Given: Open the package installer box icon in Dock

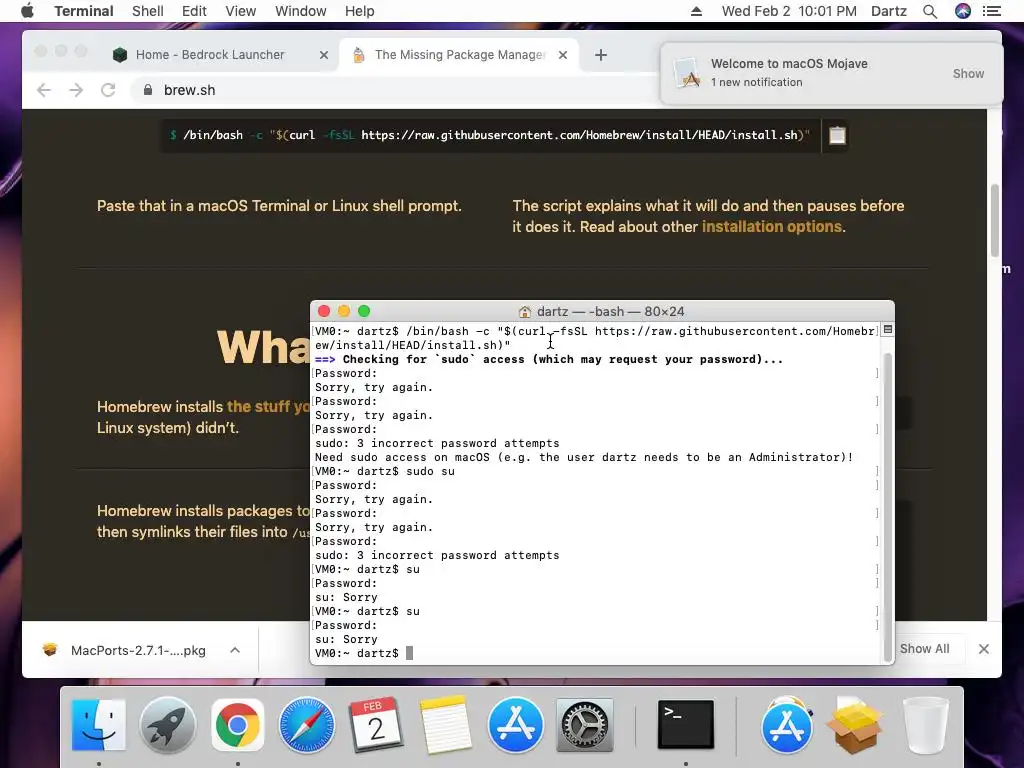Looking at the screenshot, I should click(x=855, y=725).
